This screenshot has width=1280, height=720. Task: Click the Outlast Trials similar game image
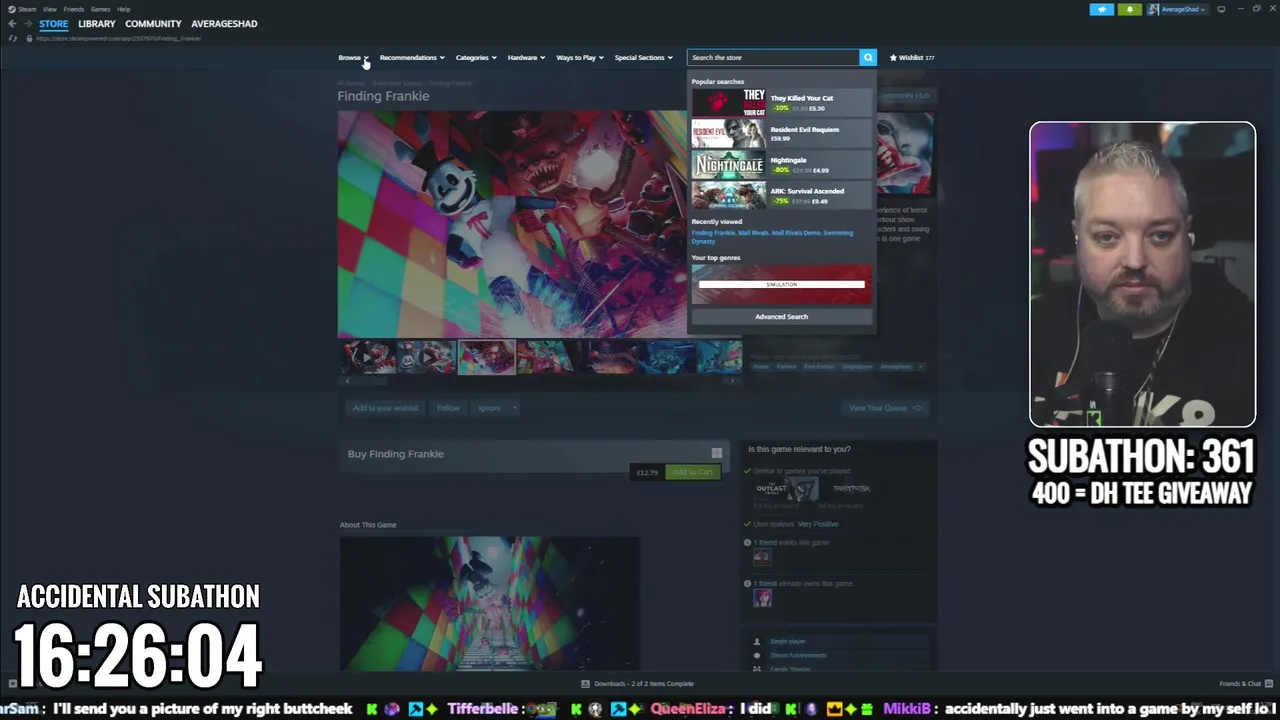point(786,489)
